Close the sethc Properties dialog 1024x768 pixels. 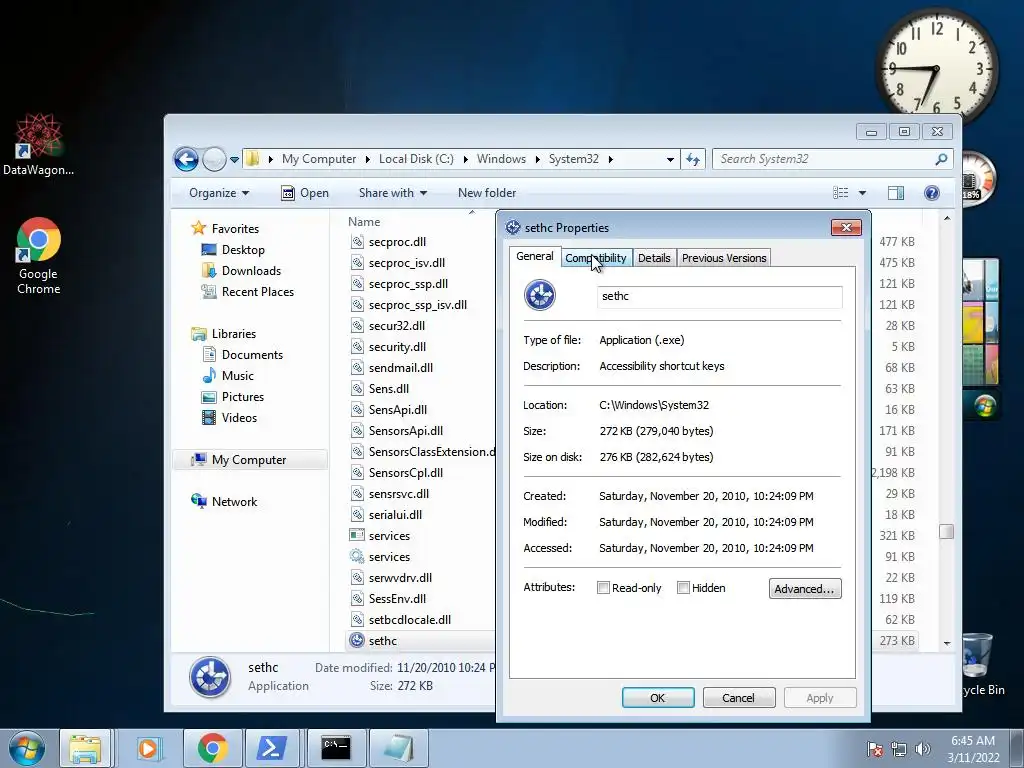pyautogui.click(x=846, y=227)
